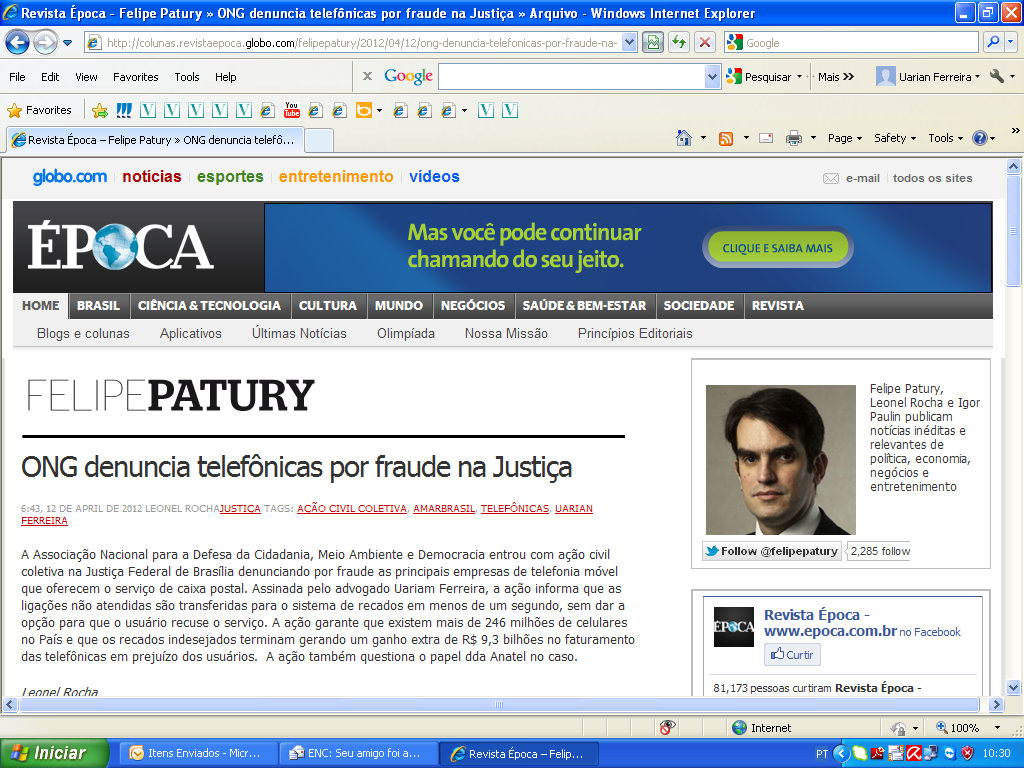Viewport: 1024px width, 768px height.
Task: Stop loading with the red X icon
Action: point(705,43)
